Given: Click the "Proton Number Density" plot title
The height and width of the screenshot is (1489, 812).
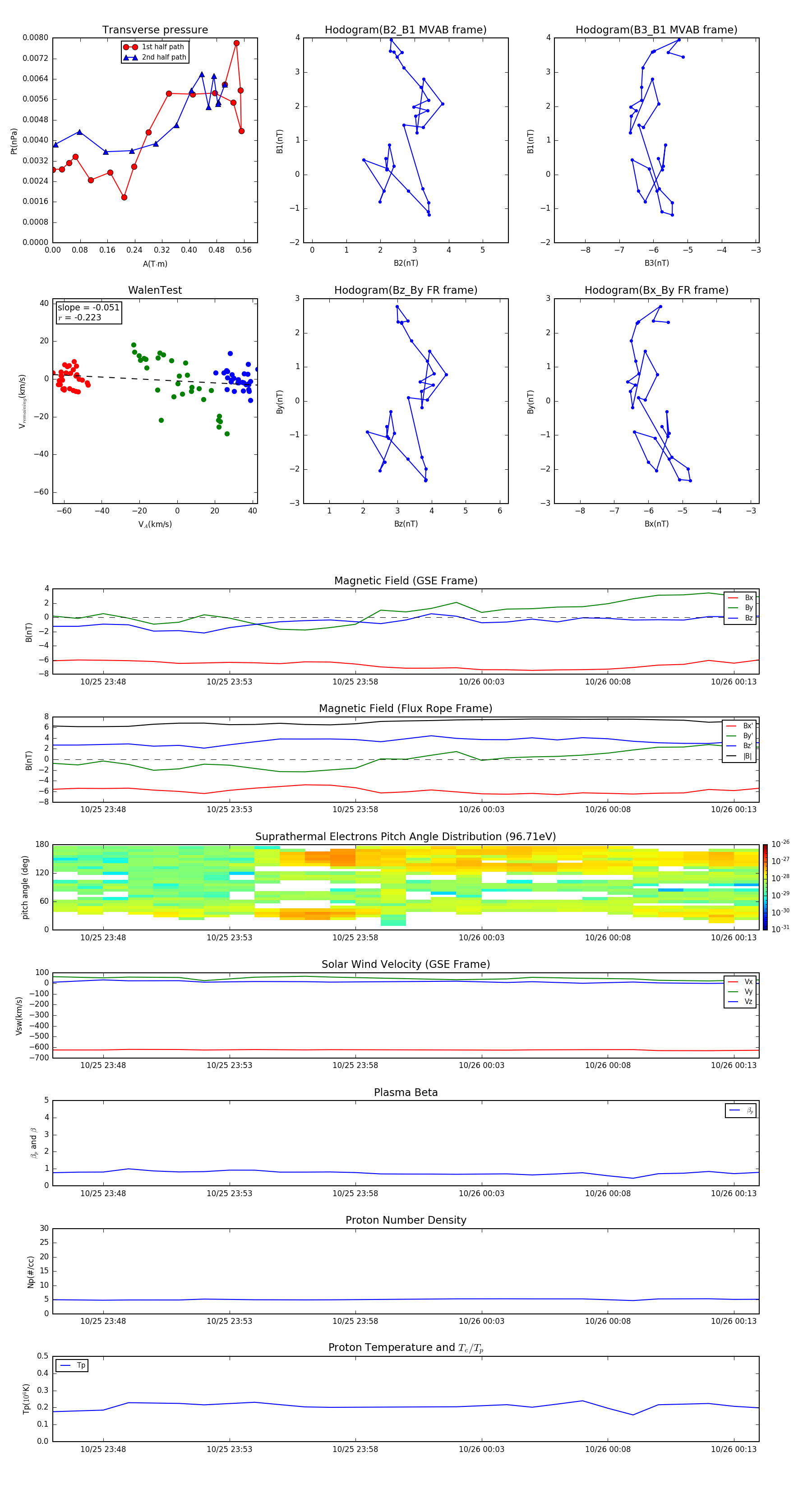Looking at the screenshot, I should pyautogui.click(x=406, y=1220).
